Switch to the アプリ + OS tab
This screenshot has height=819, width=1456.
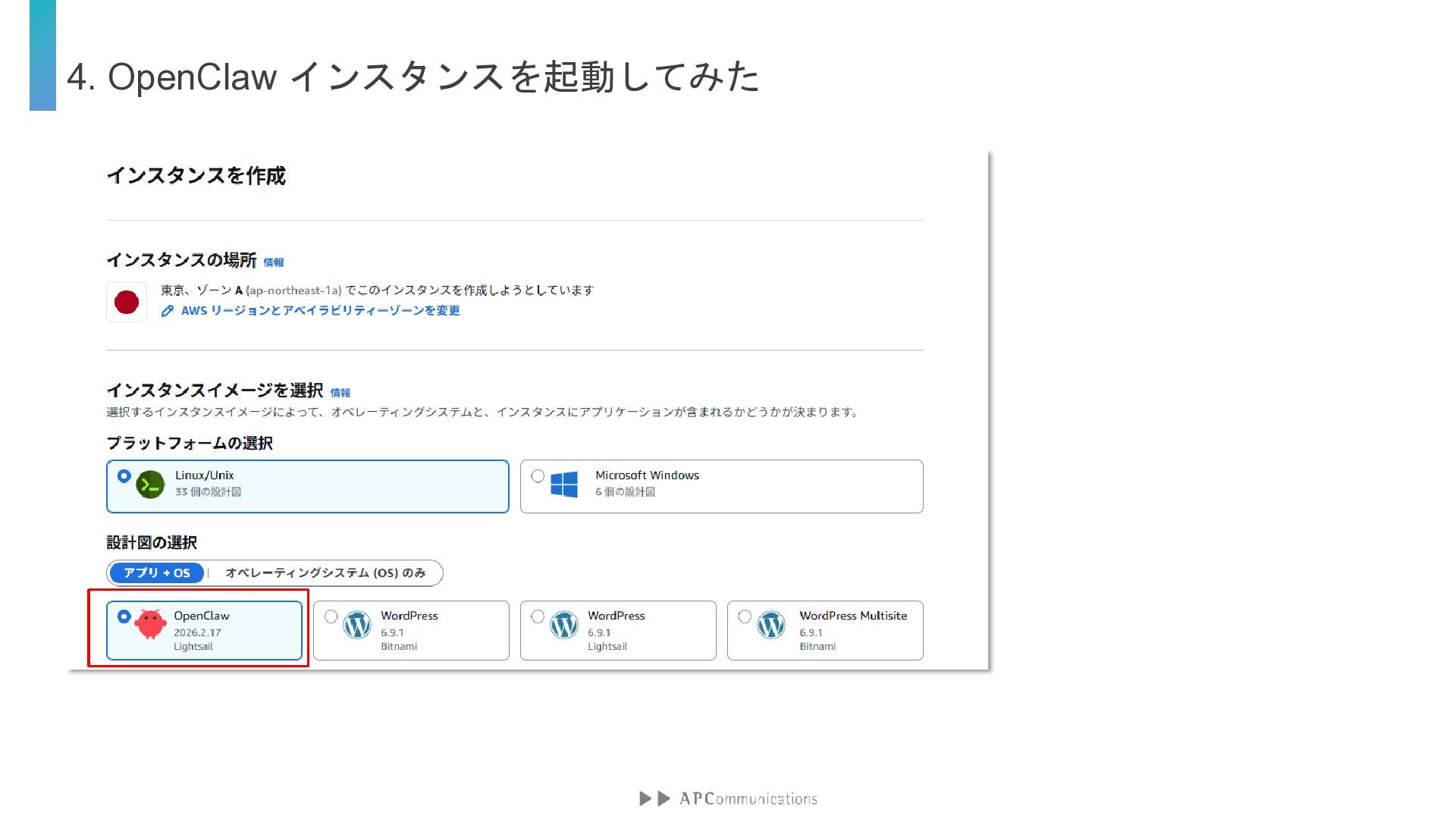pyautogui.click(x=157, y=573)
